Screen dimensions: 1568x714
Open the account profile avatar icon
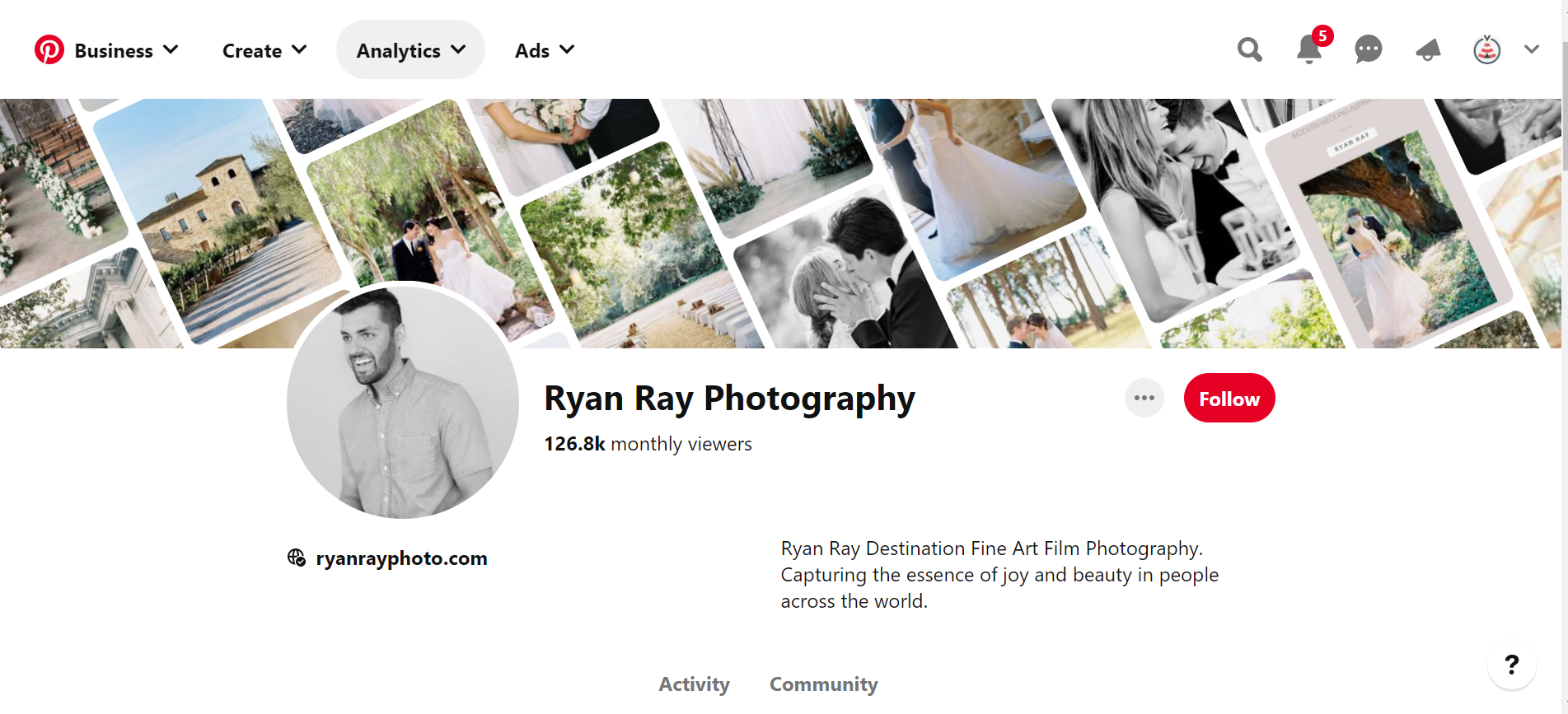click(x=1486, y=50)
